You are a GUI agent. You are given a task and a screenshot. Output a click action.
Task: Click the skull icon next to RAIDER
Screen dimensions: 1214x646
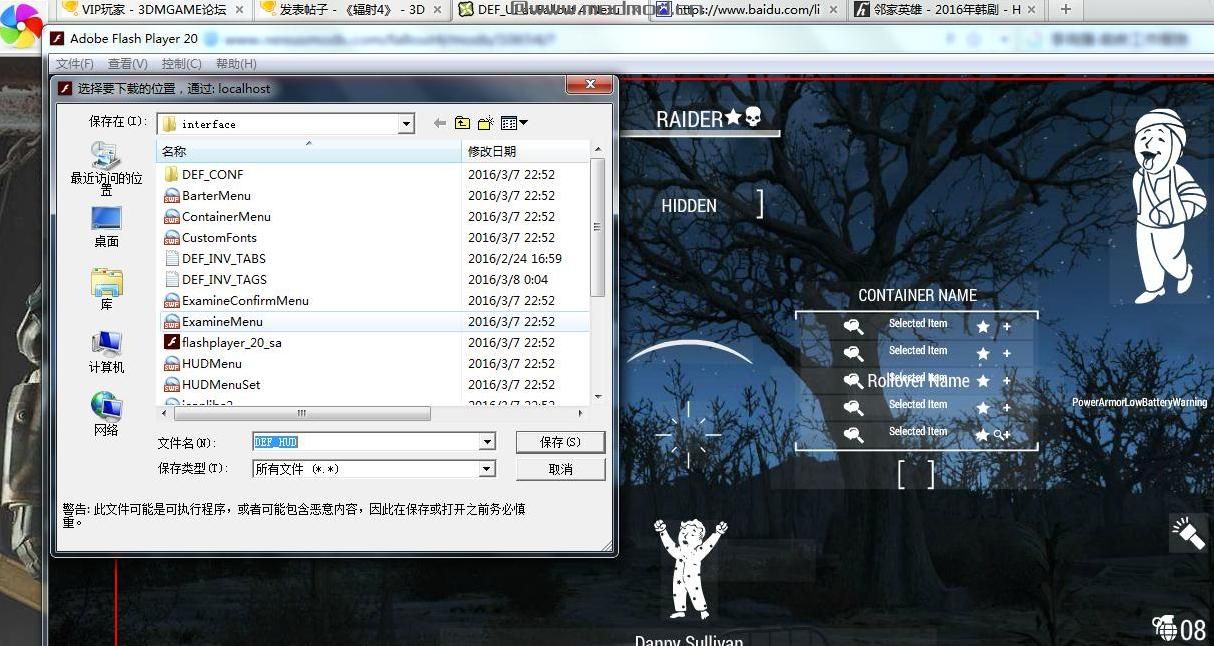click(x=753, y=117)
